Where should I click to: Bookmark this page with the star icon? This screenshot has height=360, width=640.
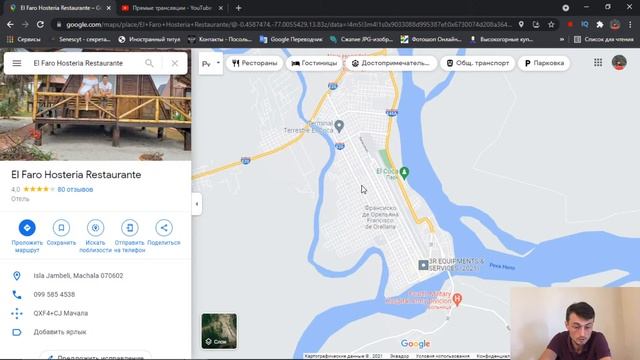[551, 24]
